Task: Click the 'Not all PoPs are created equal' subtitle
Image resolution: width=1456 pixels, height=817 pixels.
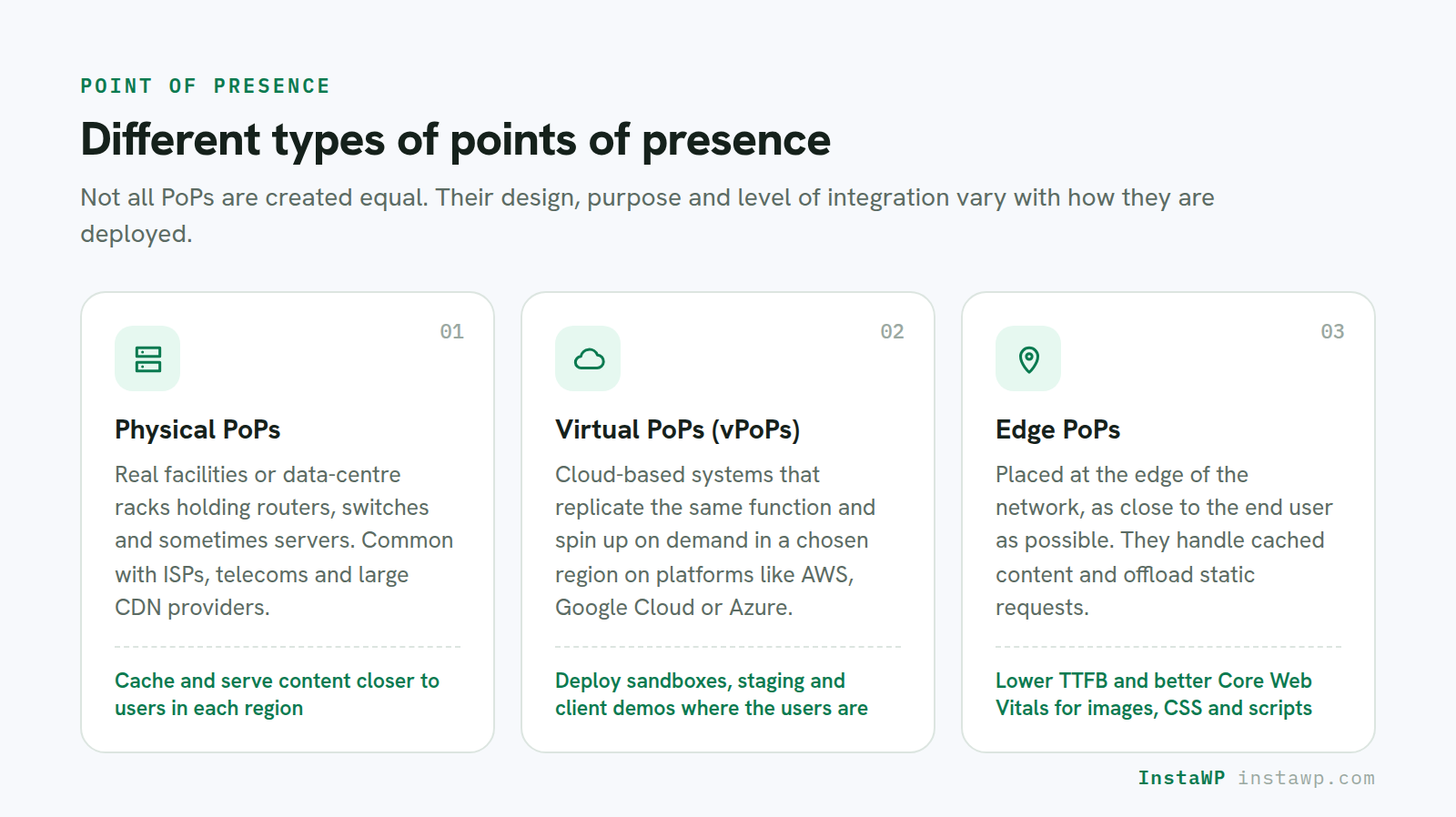Action: click(647, 216)
